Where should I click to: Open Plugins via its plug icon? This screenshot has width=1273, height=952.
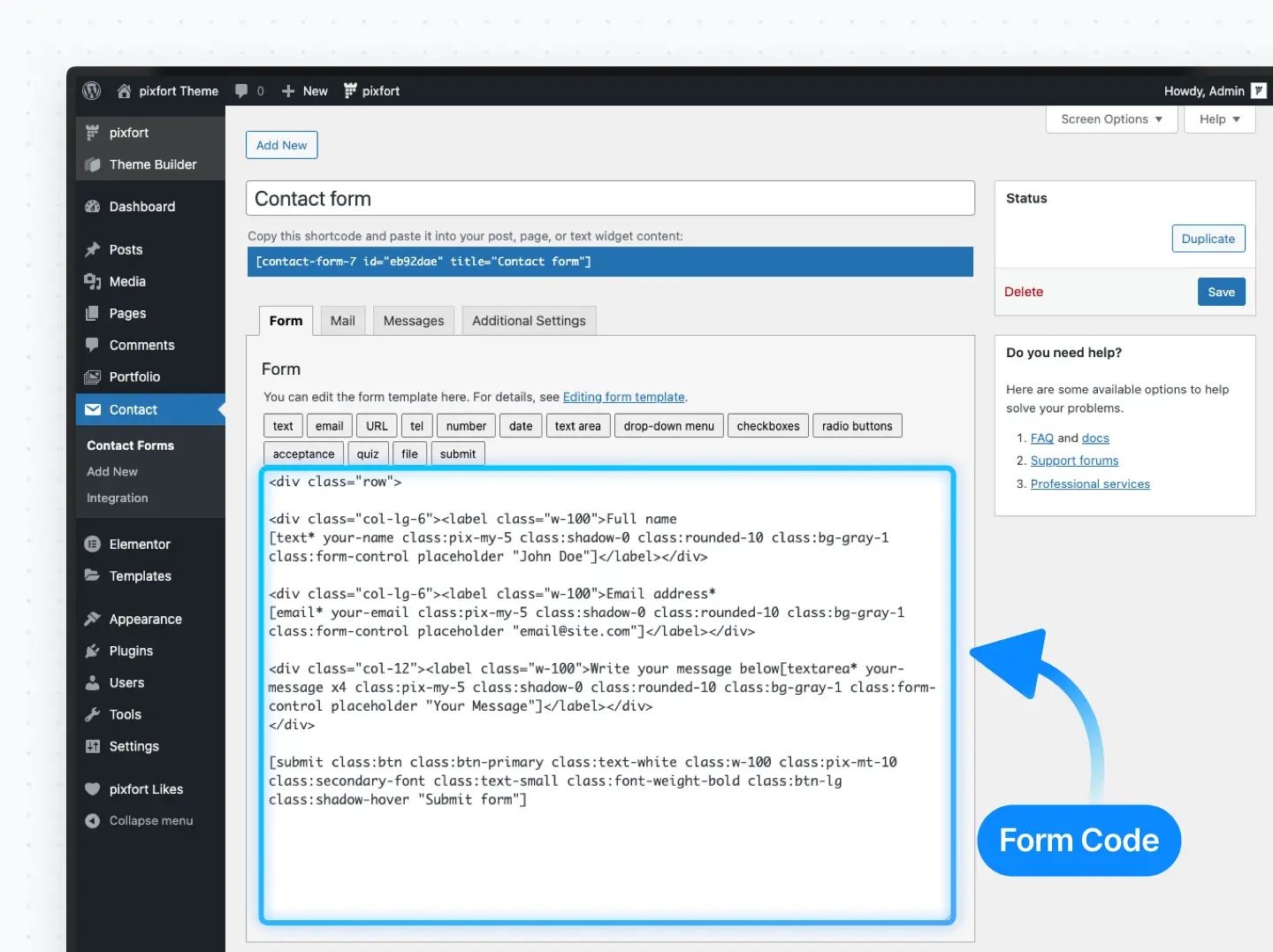point(92,651)
